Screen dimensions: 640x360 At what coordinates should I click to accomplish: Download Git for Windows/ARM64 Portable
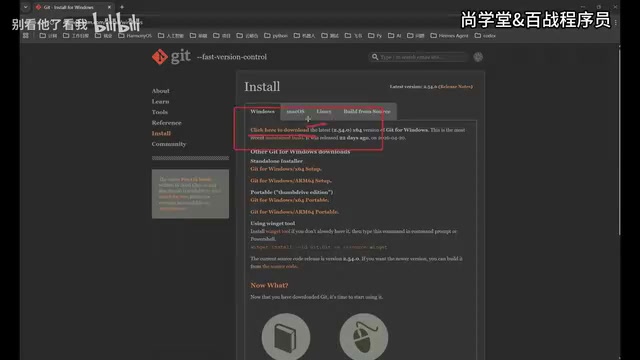click(x=294, y=212)
